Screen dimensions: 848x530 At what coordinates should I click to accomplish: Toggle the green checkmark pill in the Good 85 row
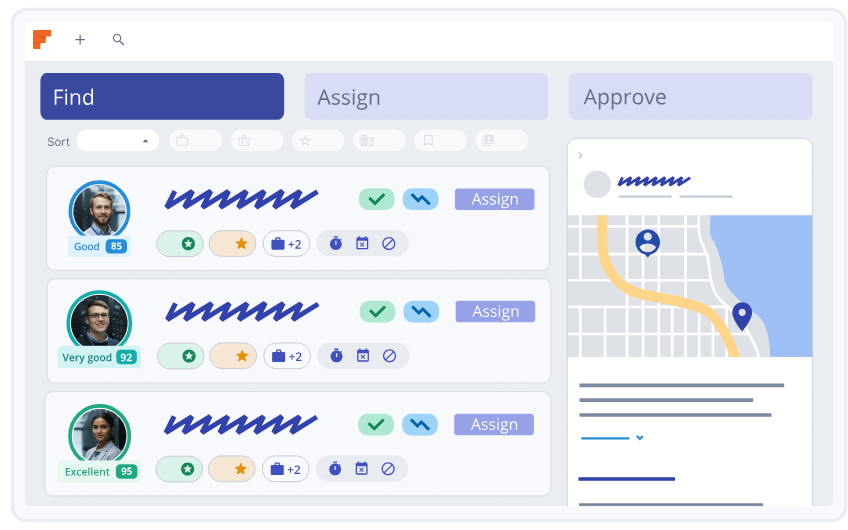[x=377, y=199]
